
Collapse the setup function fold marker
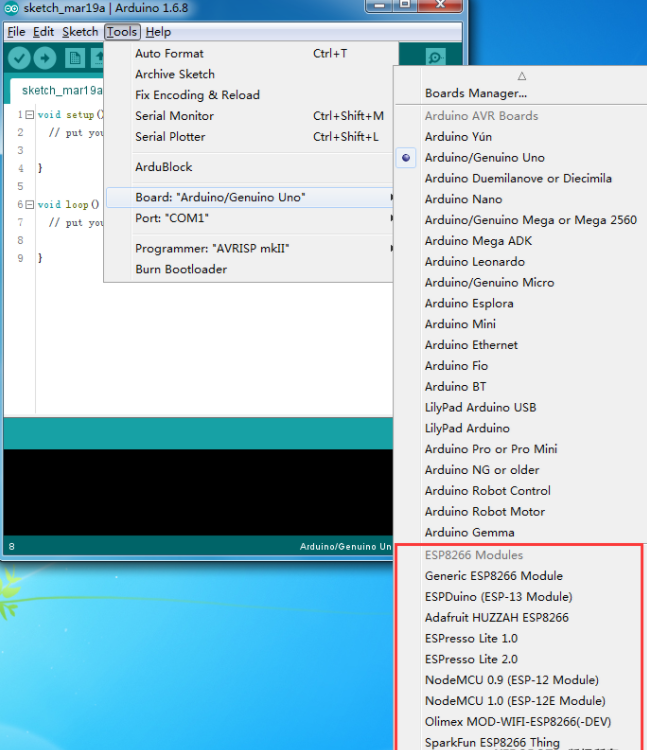pos(30,115)
